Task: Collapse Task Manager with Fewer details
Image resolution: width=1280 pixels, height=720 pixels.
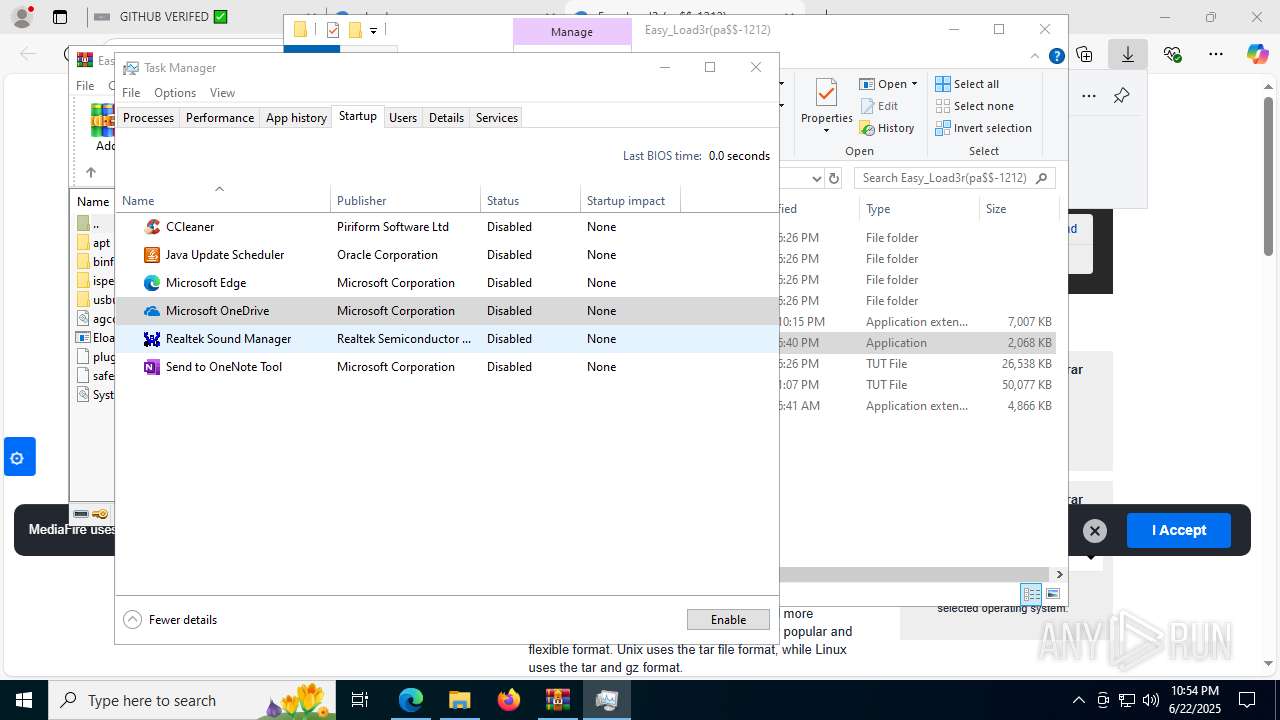Action: [170, 620]
